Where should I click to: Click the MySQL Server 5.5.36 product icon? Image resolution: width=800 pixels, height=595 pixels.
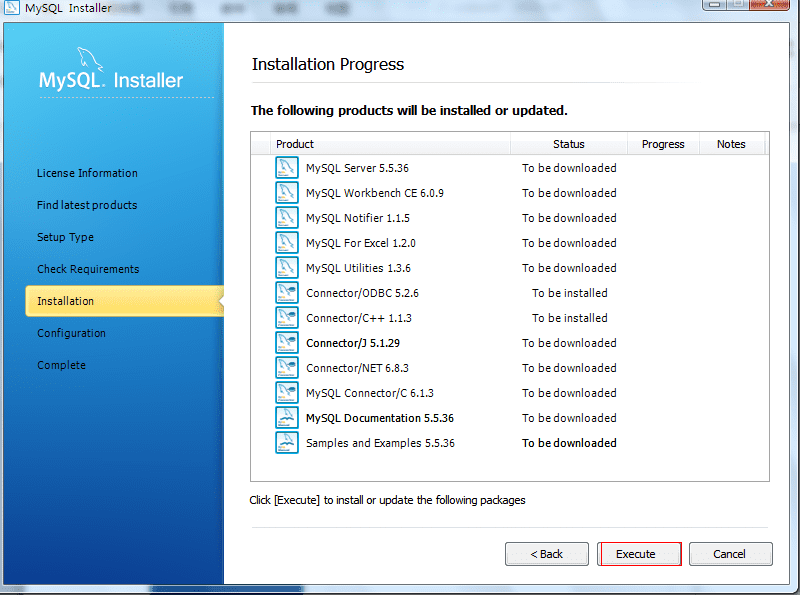point(287,167)
